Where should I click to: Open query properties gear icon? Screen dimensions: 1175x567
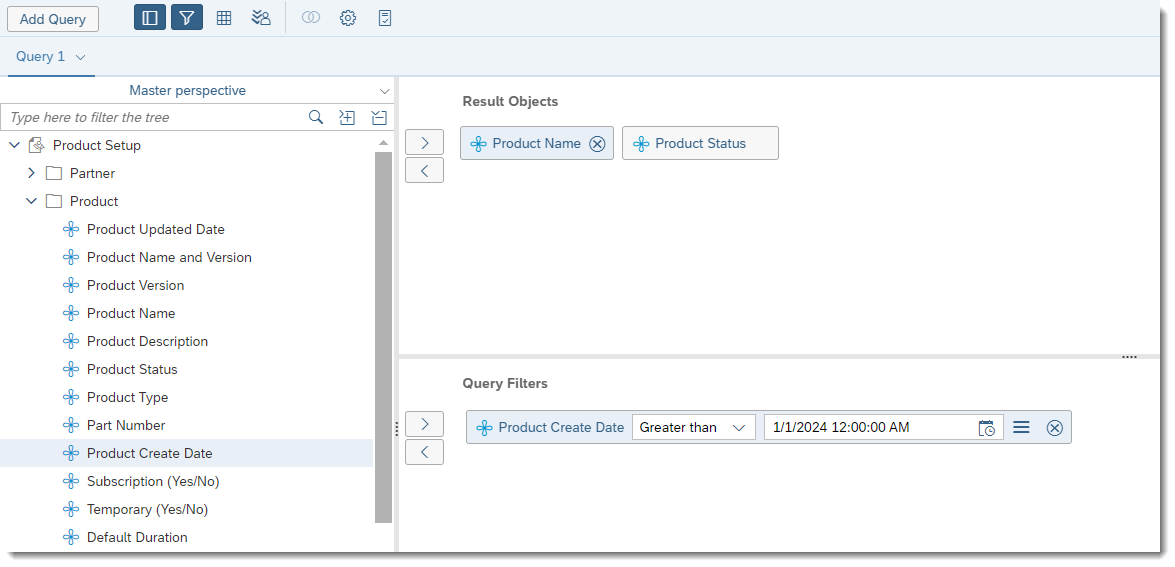point(348,18)
